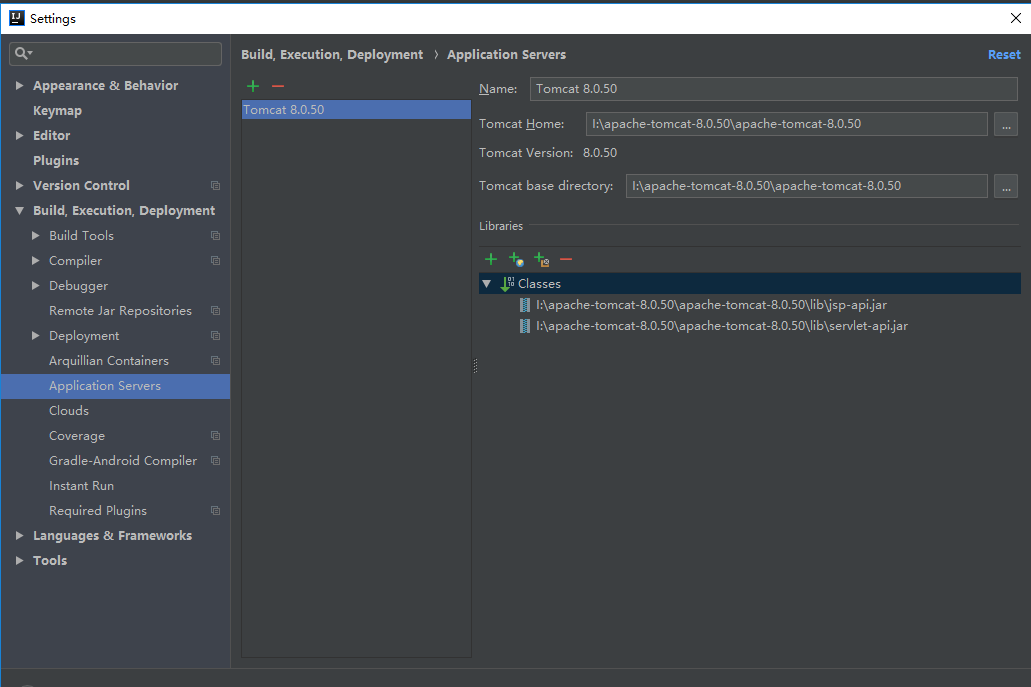Click the search magnifier icon
The width and height of the screenshot is (1031, 687).
(23, 53)
